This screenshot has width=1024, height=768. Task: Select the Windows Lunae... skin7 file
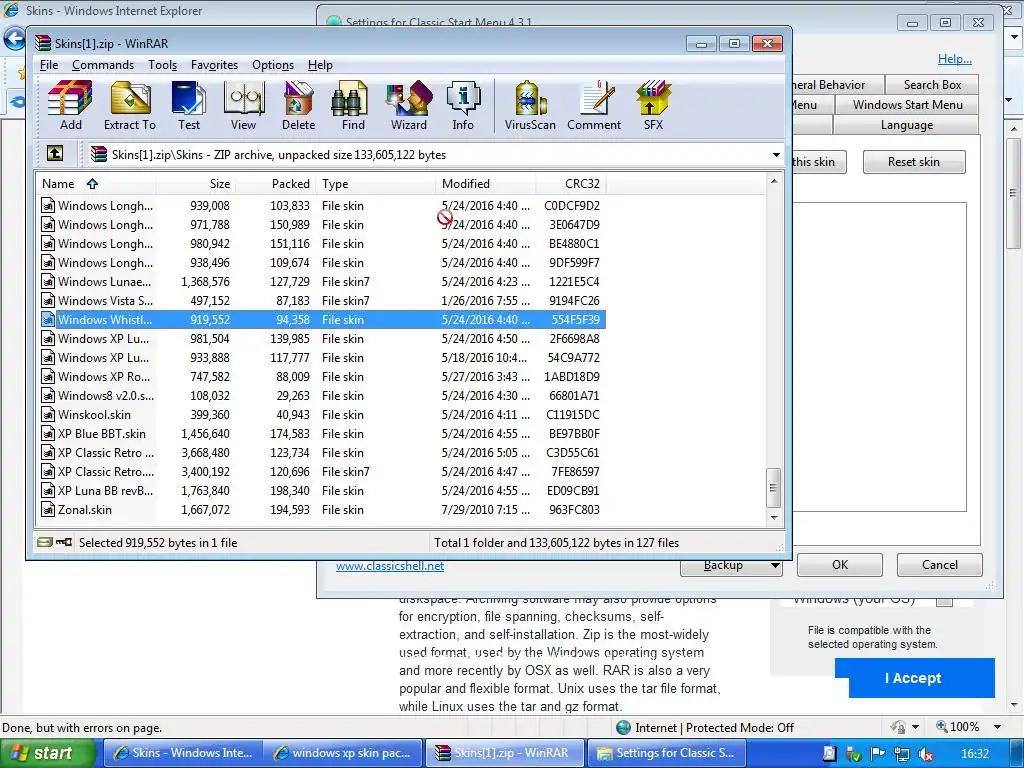pos(321,281)
